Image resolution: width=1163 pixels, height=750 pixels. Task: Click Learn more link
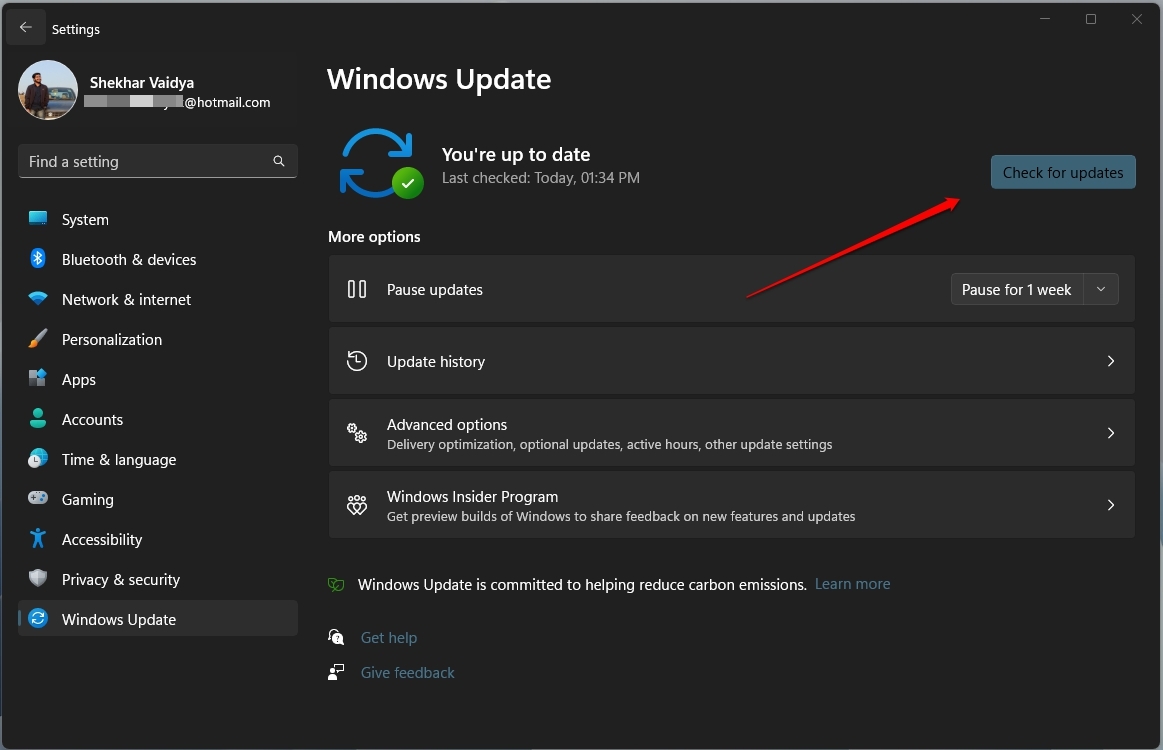pyautogui.click(x=852, y=584)
